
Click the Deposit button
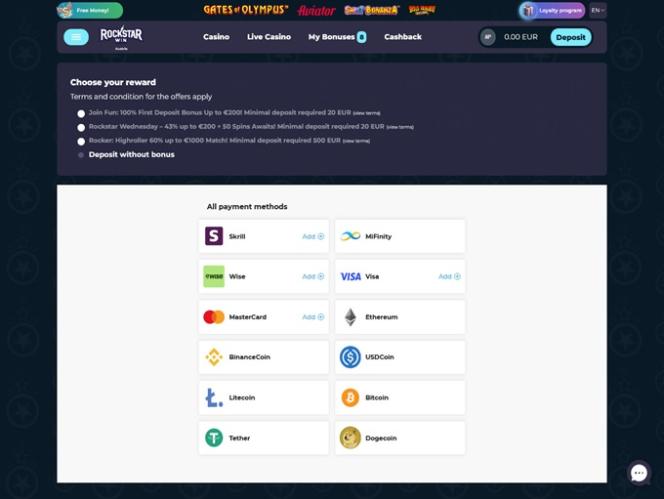pyautogui.click(x=570, y=37)
